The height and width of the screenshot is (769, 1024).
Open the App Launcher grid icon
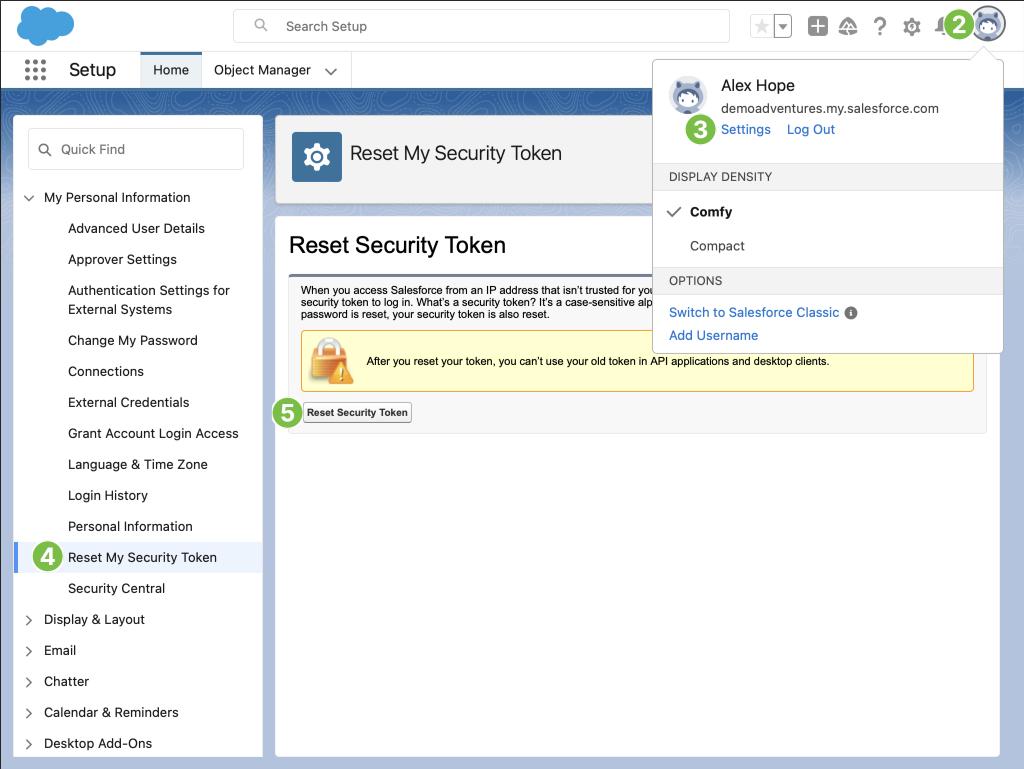(35, 70)
